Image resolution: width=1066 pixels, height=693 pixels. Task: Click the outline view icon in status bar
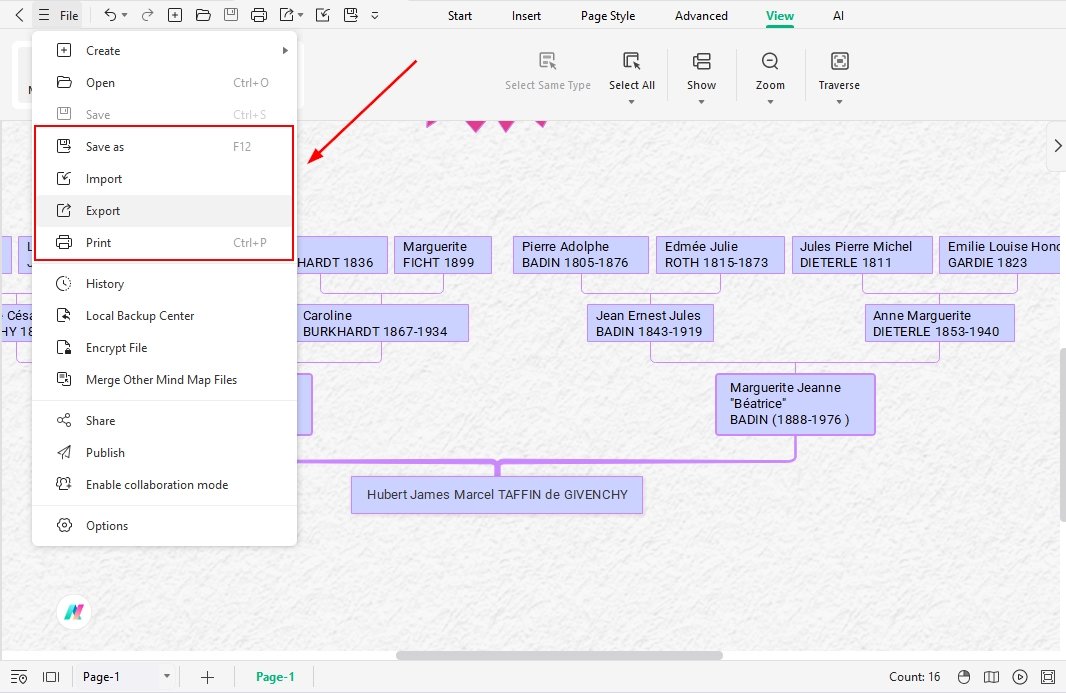click(x=19, y=677)
